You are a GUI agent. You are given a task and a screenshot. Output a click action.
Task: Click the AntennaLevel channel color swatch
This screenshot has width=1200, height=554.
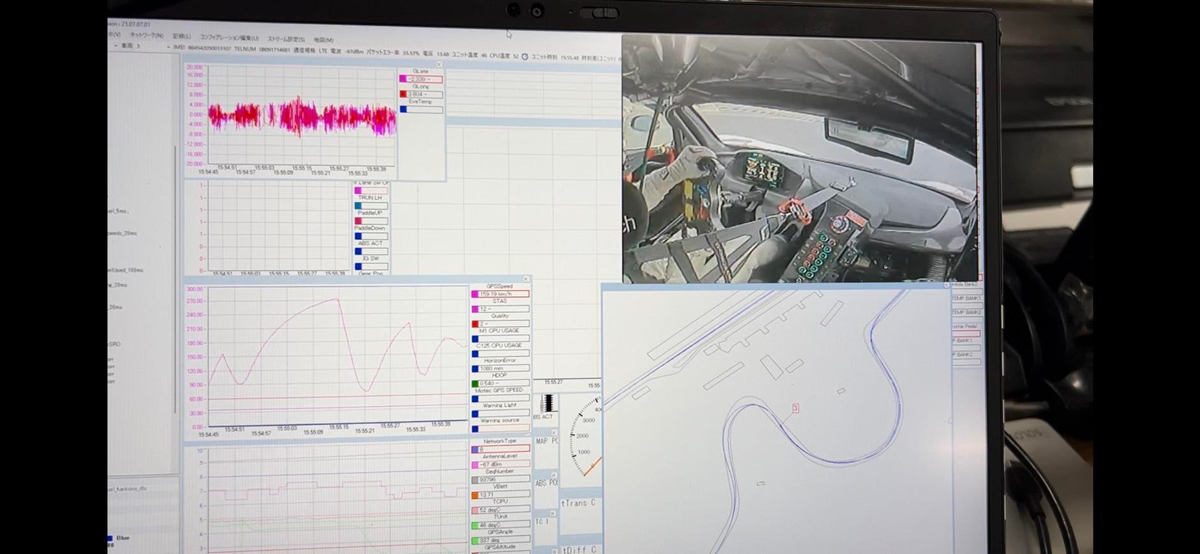(475, 464)
